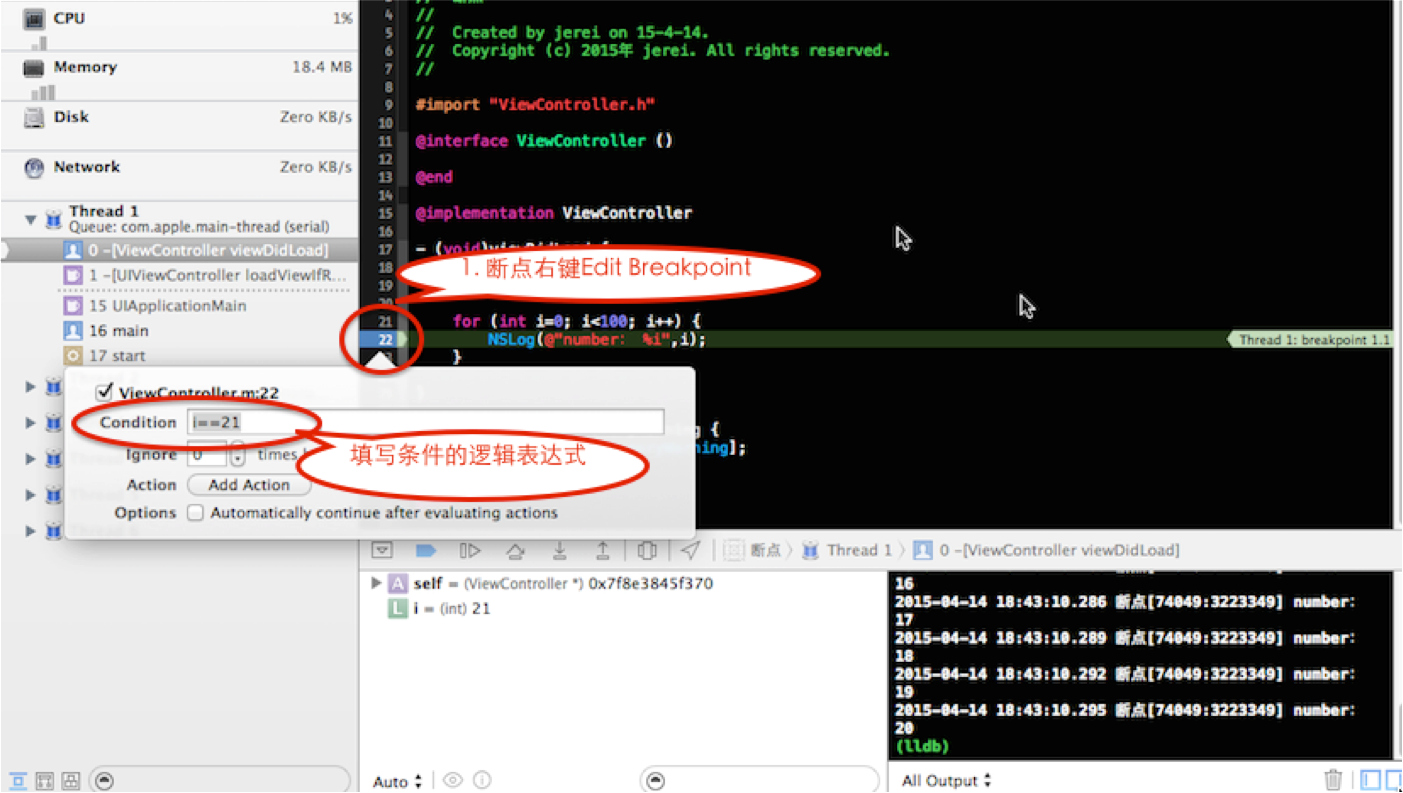Image resolution: width=1403 pixels, height=793 pixels.
Task: Click the Continue program execution icon
Action: 470,550
